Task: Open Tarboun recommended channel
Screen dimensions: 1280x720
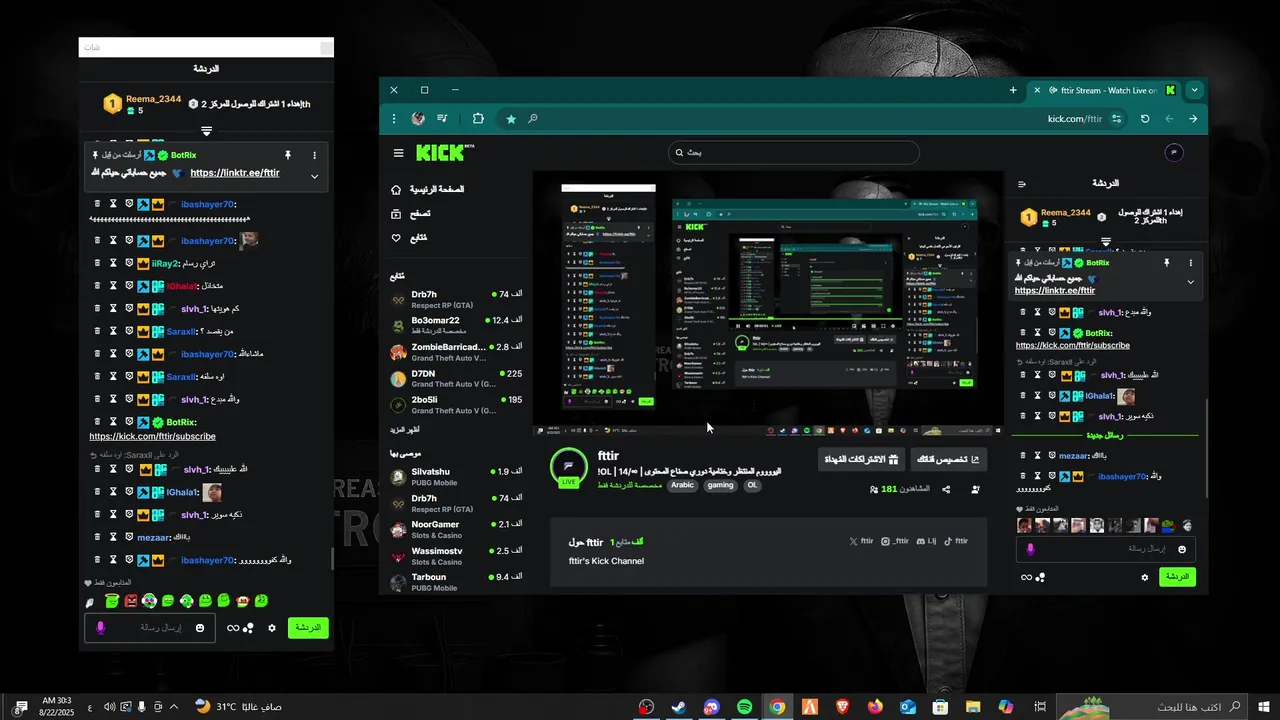Action: [x=456, y=581]
